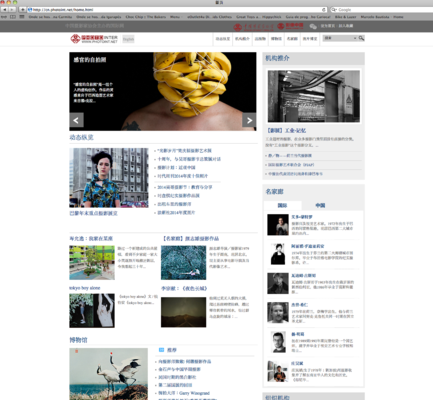Open the 'Marcelo Bautista' bookmark
The image size is (433, 400).
pos(375,17)
